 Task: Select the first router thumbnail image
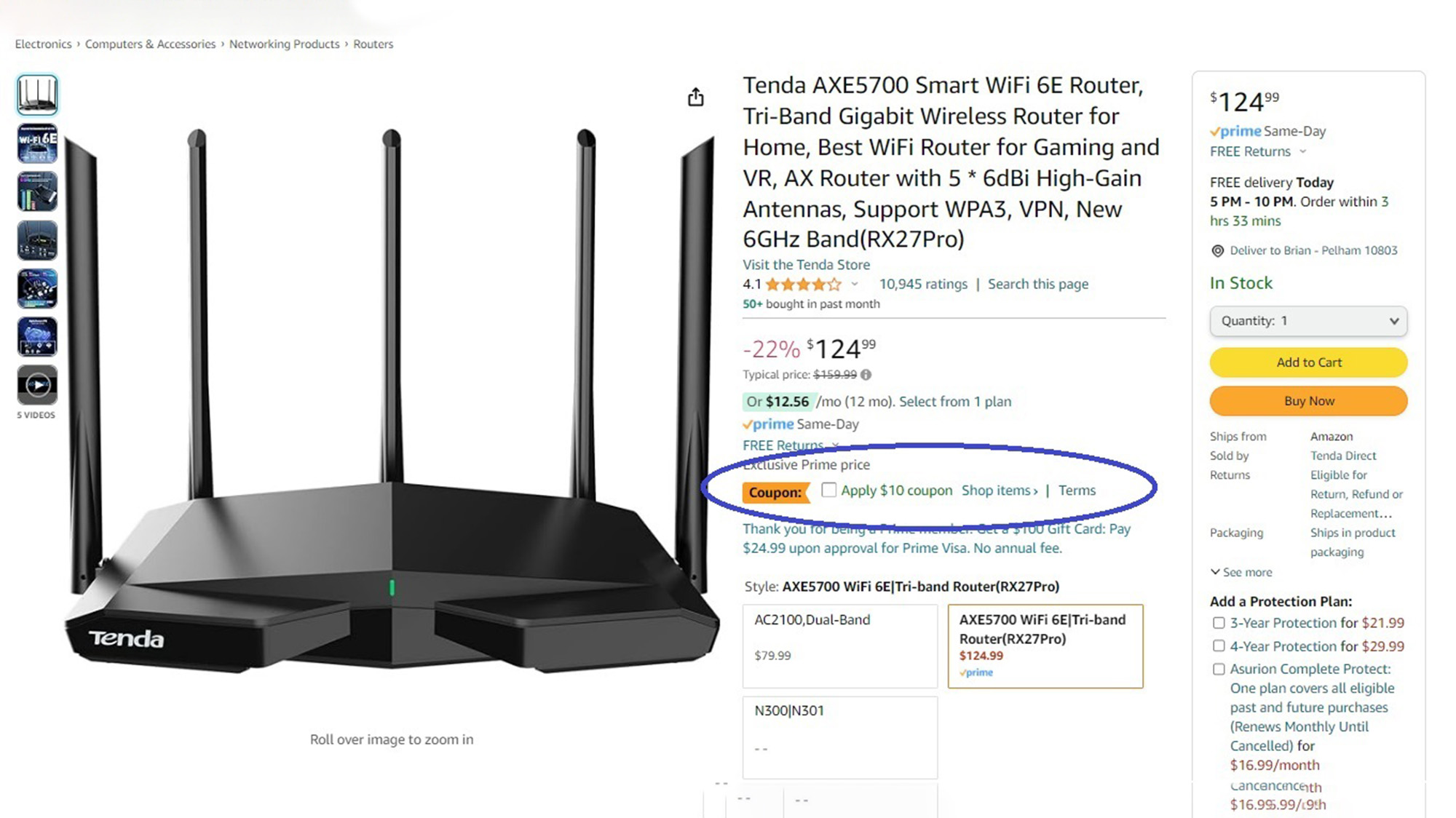(x=37, y=95)
